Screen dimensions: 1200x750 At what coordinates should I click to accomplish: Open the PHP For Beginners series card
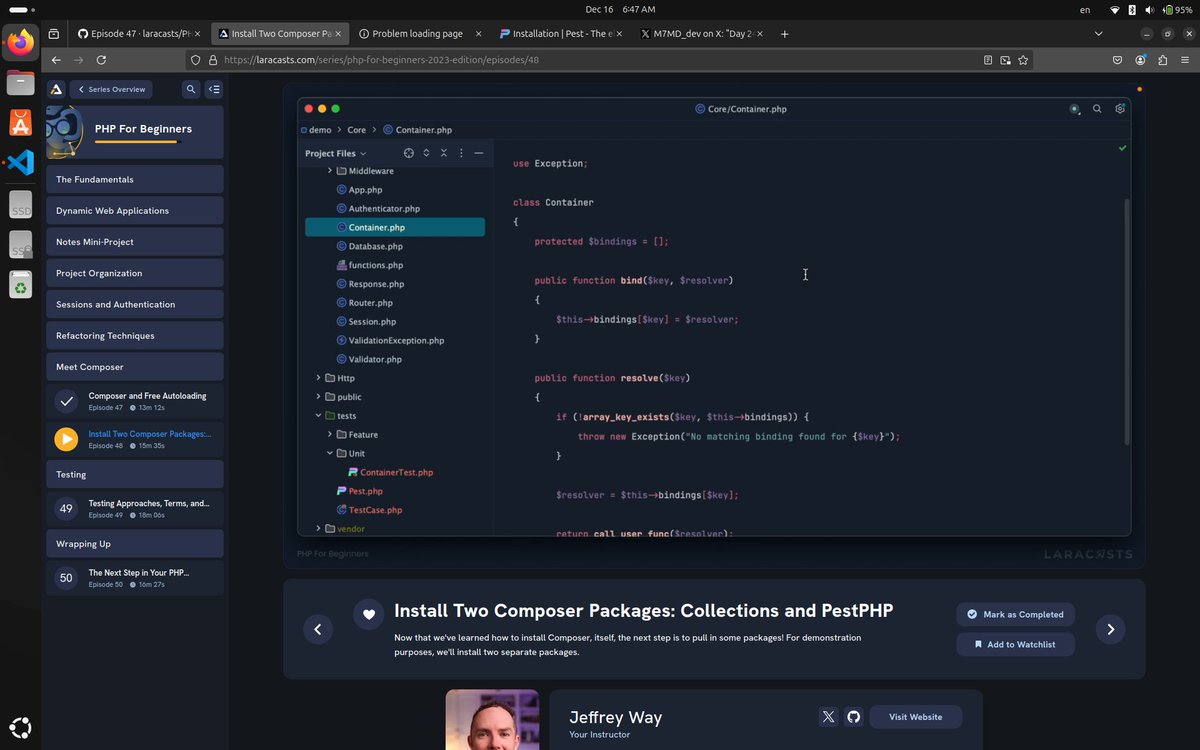point(135,132)
